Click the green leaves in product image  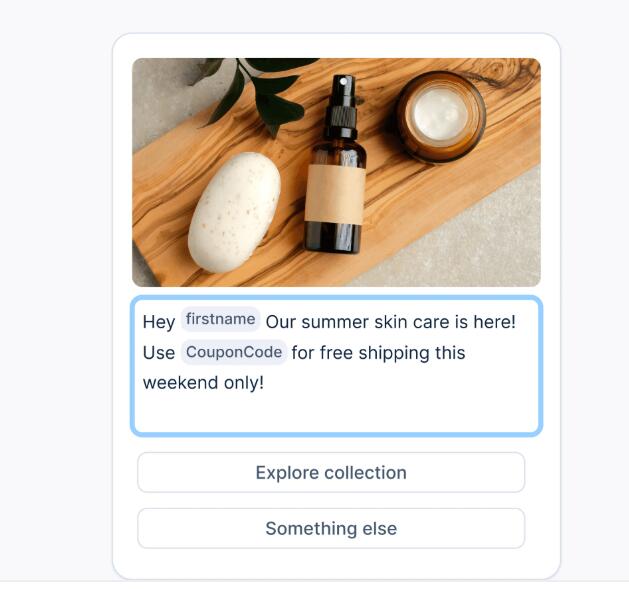(257, 92)
